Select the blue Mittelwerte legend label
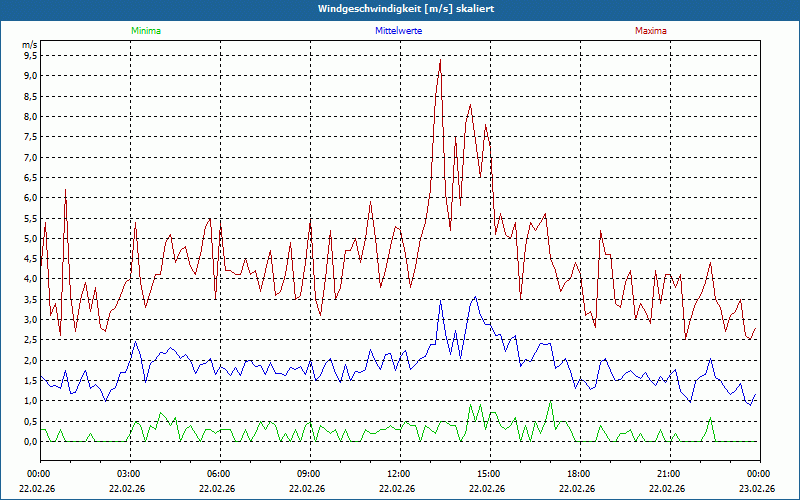The height and width of the screenshot is (500, 800). [398, 31]
